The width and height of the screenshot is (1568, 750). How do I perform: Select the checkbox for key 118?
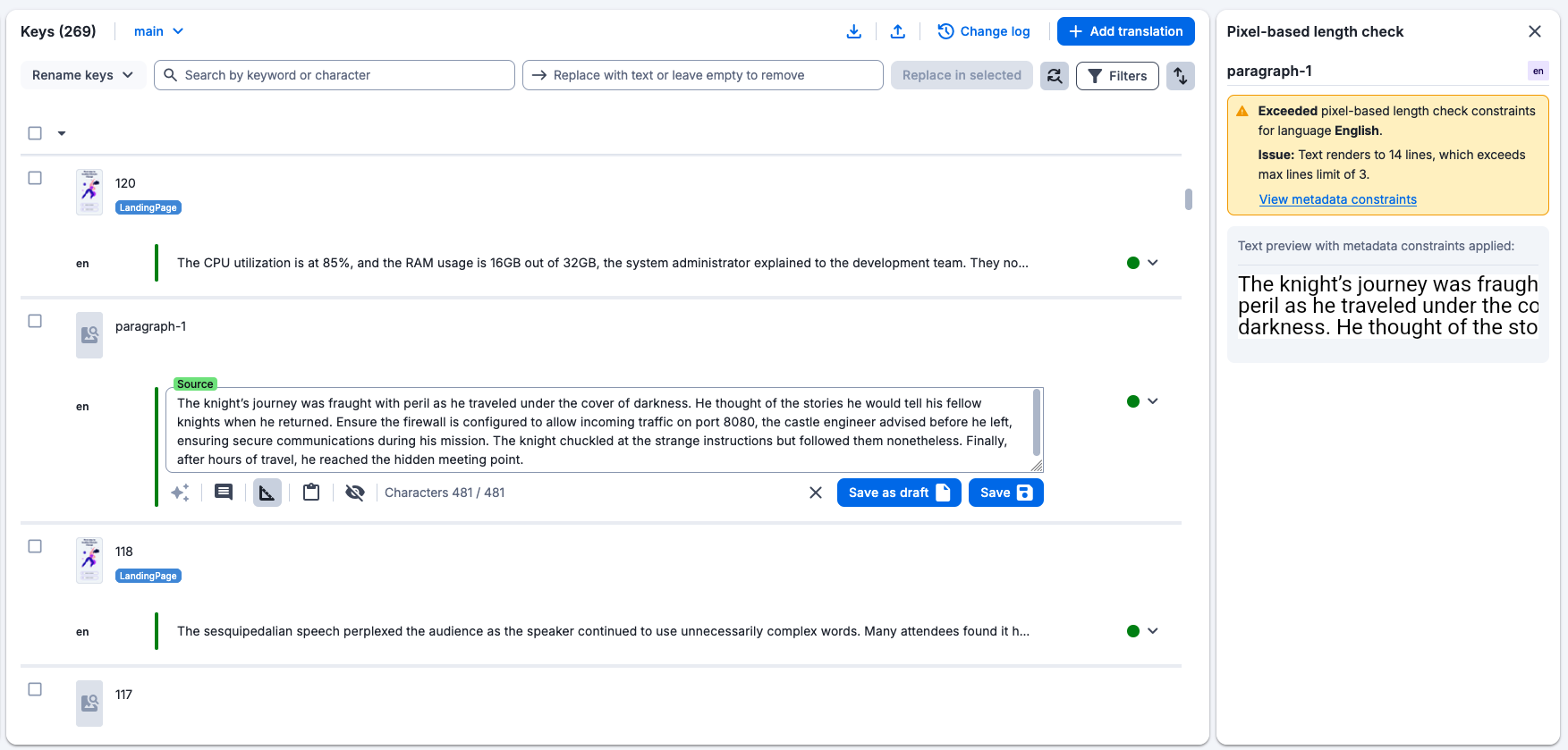click(35, 546)
